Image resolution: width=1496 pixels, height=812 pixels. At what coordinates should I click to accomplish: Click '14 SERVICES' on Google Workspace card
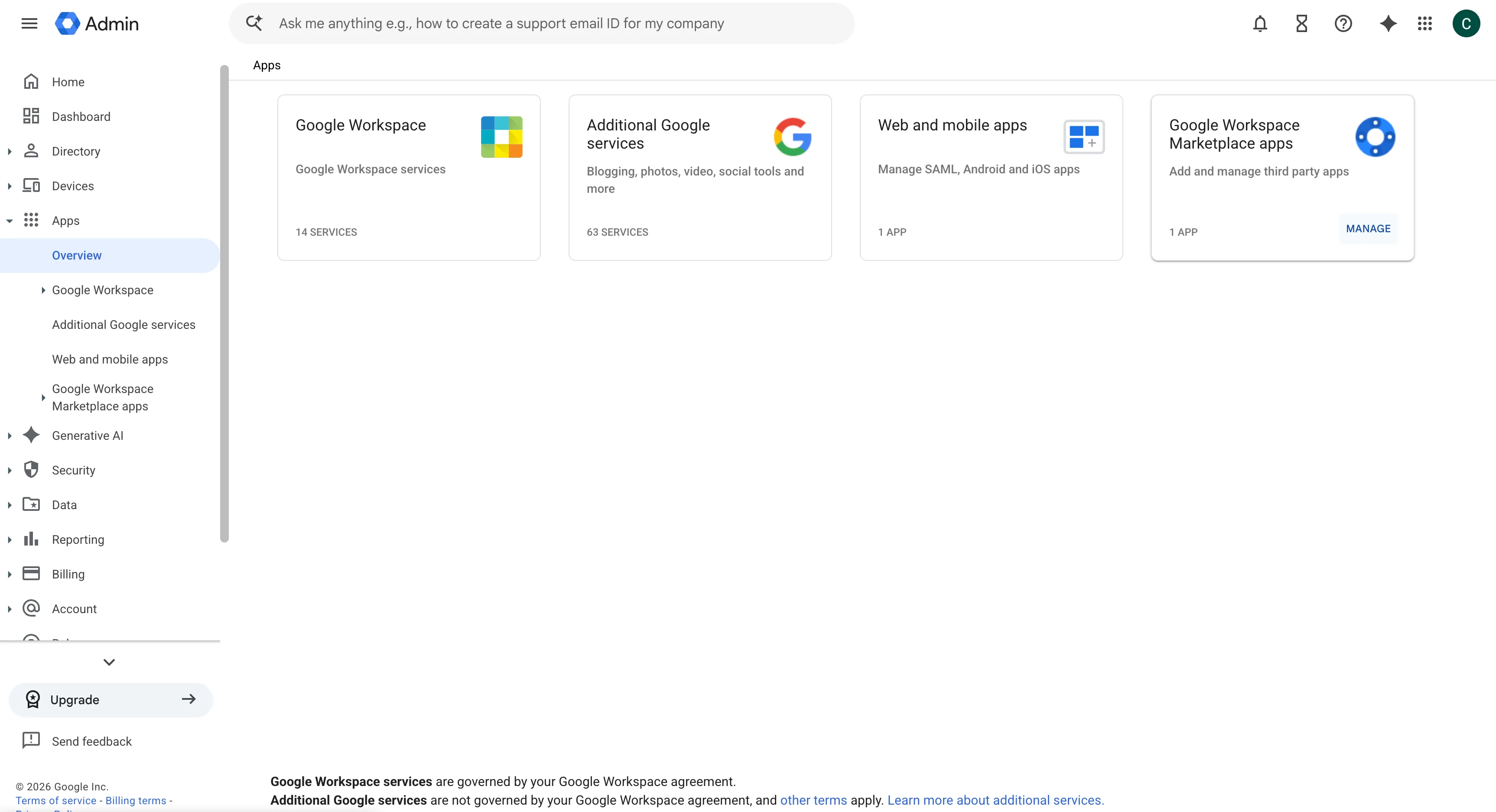(x=326, y=232)
